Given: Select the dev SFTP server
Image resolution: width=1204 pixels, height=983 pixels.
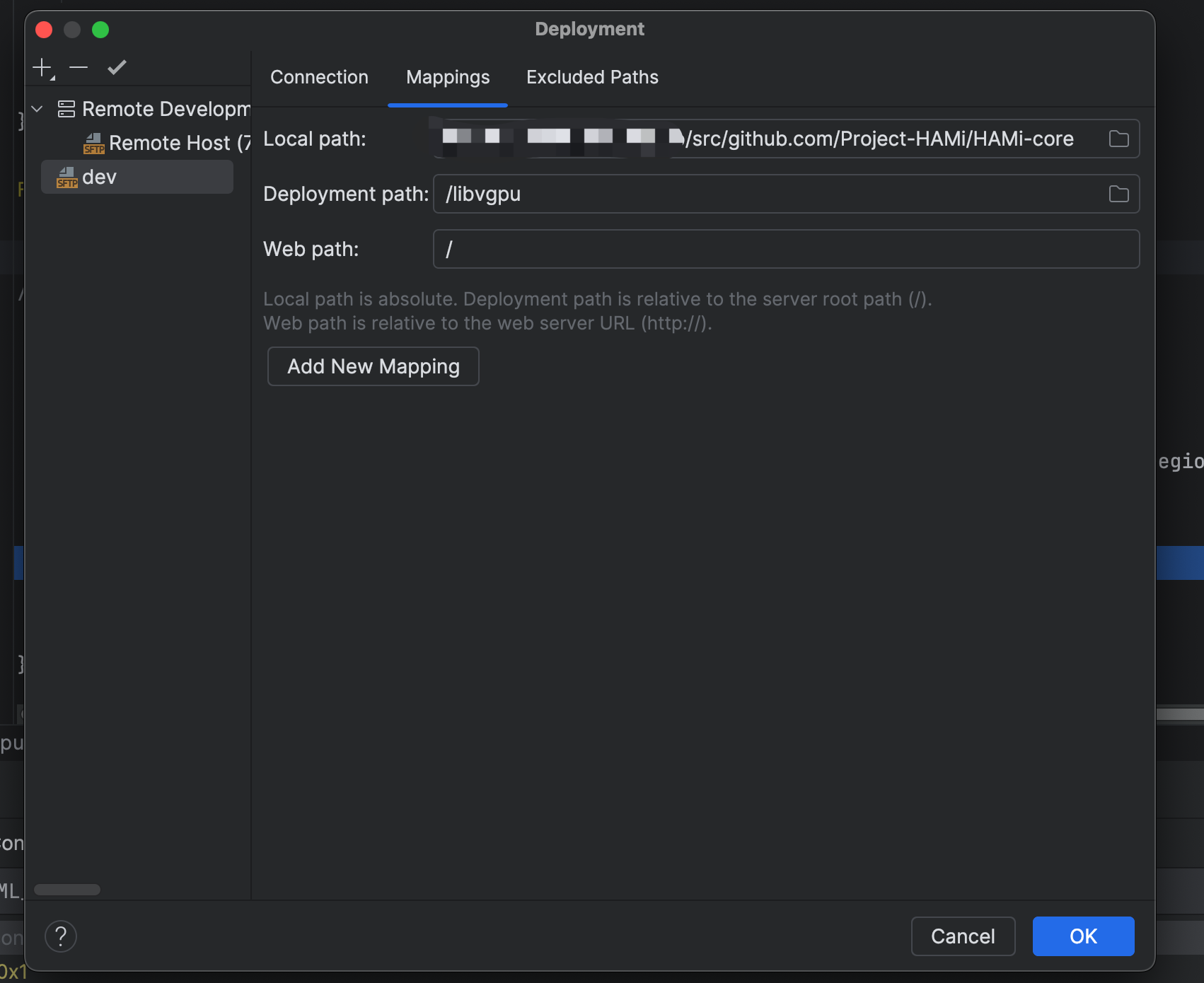Looking at the screenshot, I should click(137, 177).
